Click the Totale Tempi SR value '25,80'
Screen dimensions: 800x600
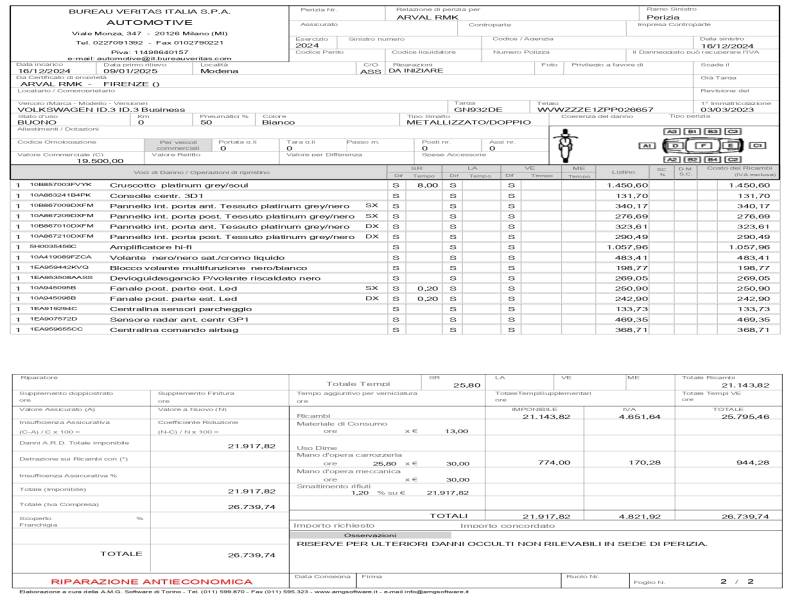pyautogui.click(x=467, y=385)
